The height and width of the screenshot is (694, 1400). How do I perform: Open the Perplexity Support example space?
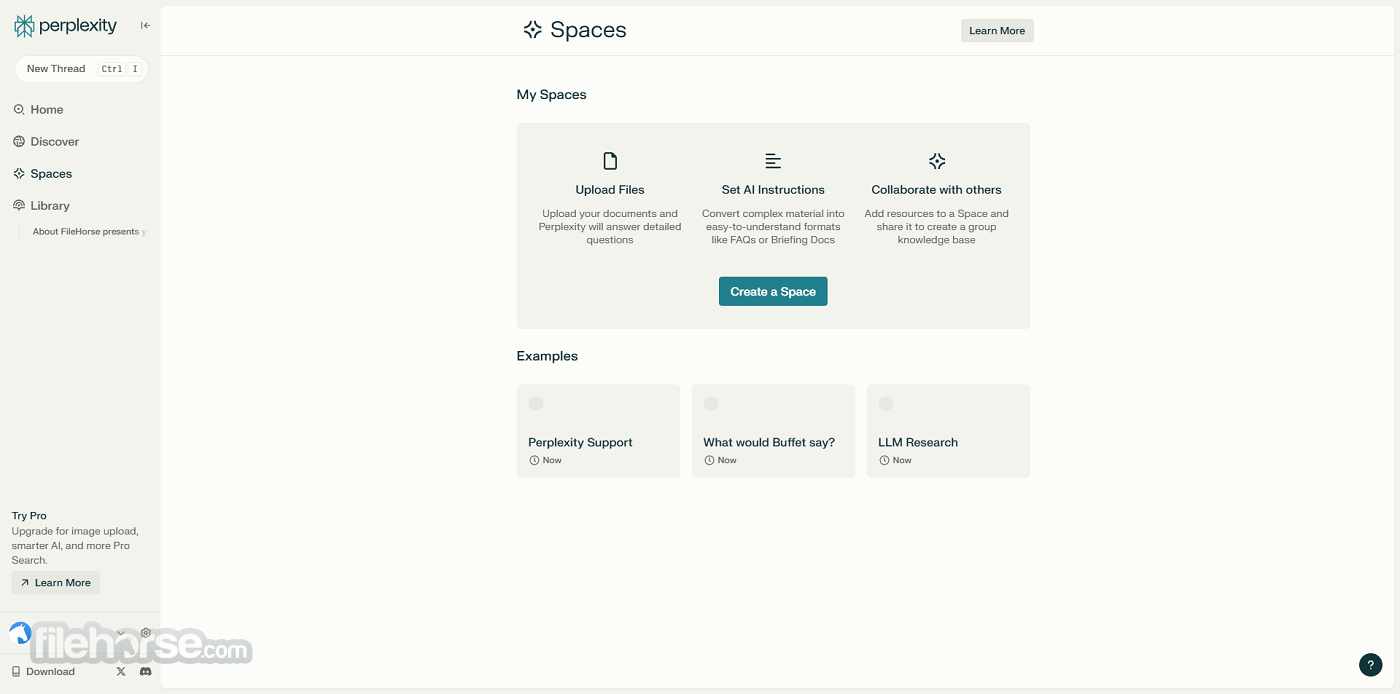tap(598, 431)
